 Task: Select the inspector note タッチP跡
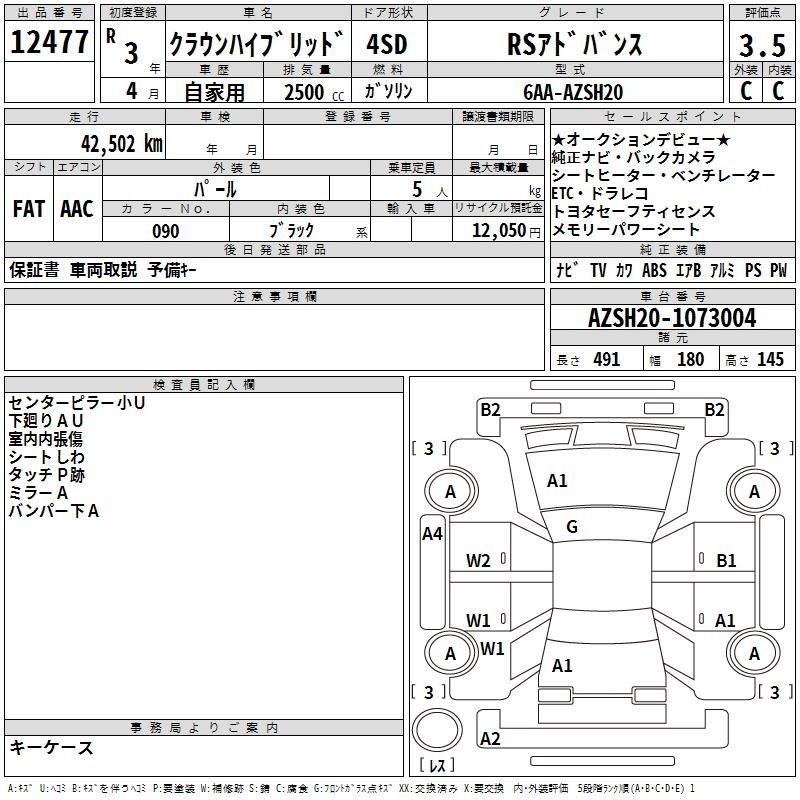coord(46,474)
